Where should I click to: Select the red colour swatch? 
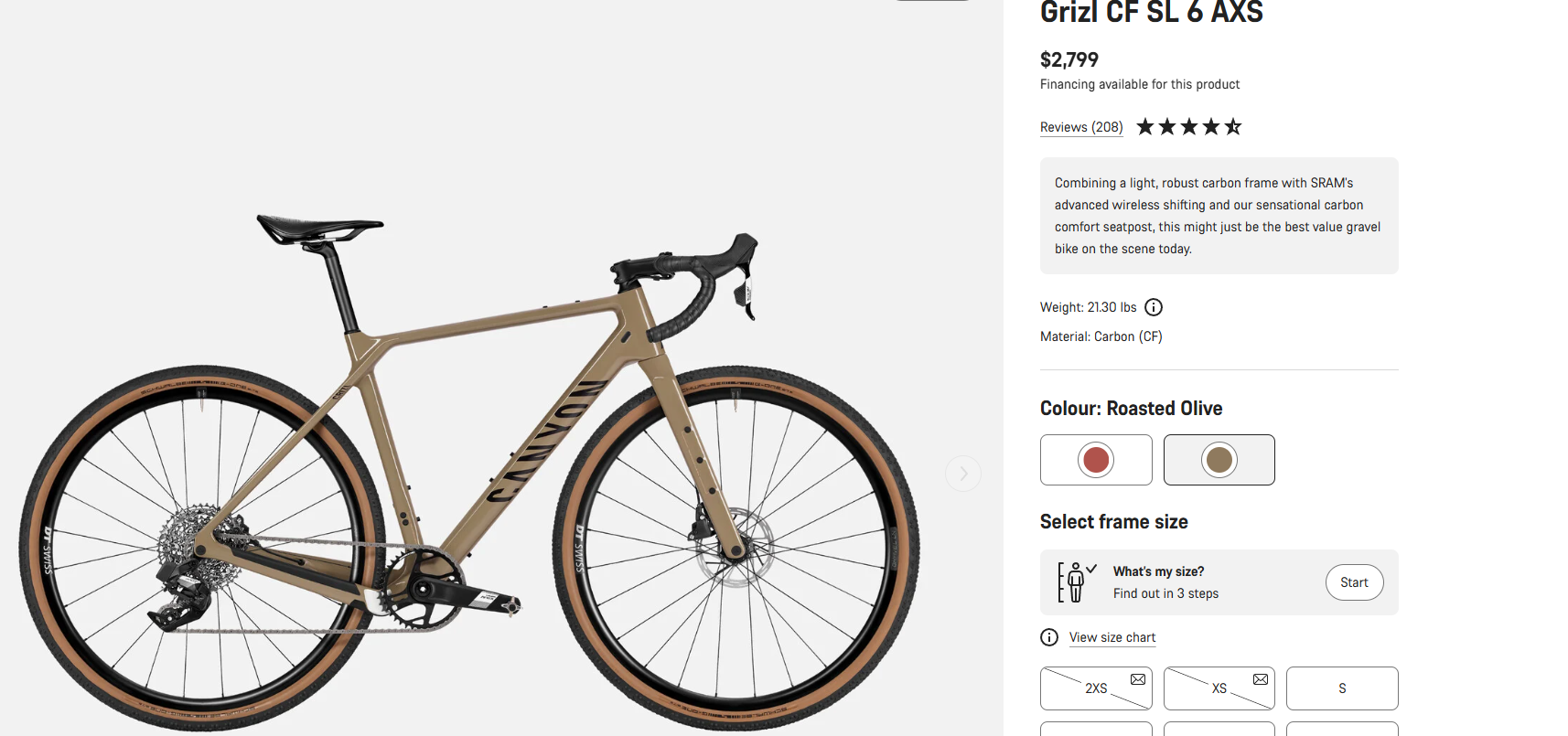1096,460
